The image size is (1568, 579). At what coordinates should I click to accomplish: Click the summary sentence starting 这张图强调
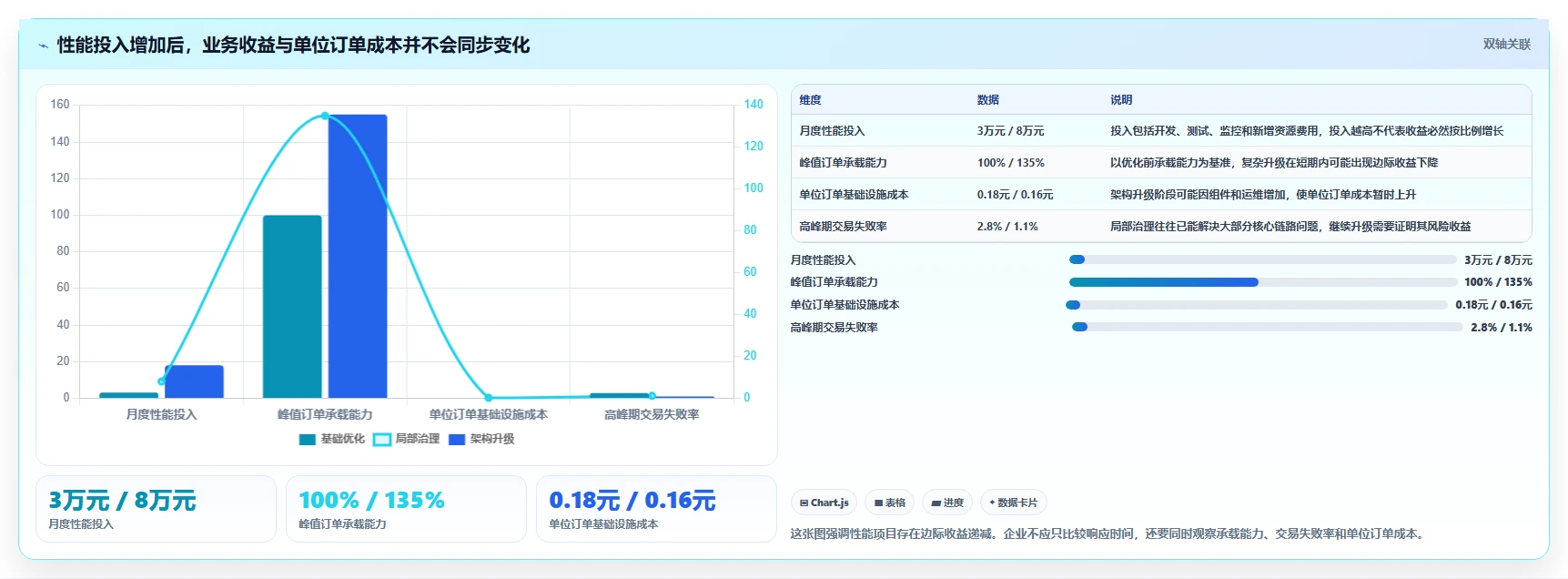[x=1108, y=533]
